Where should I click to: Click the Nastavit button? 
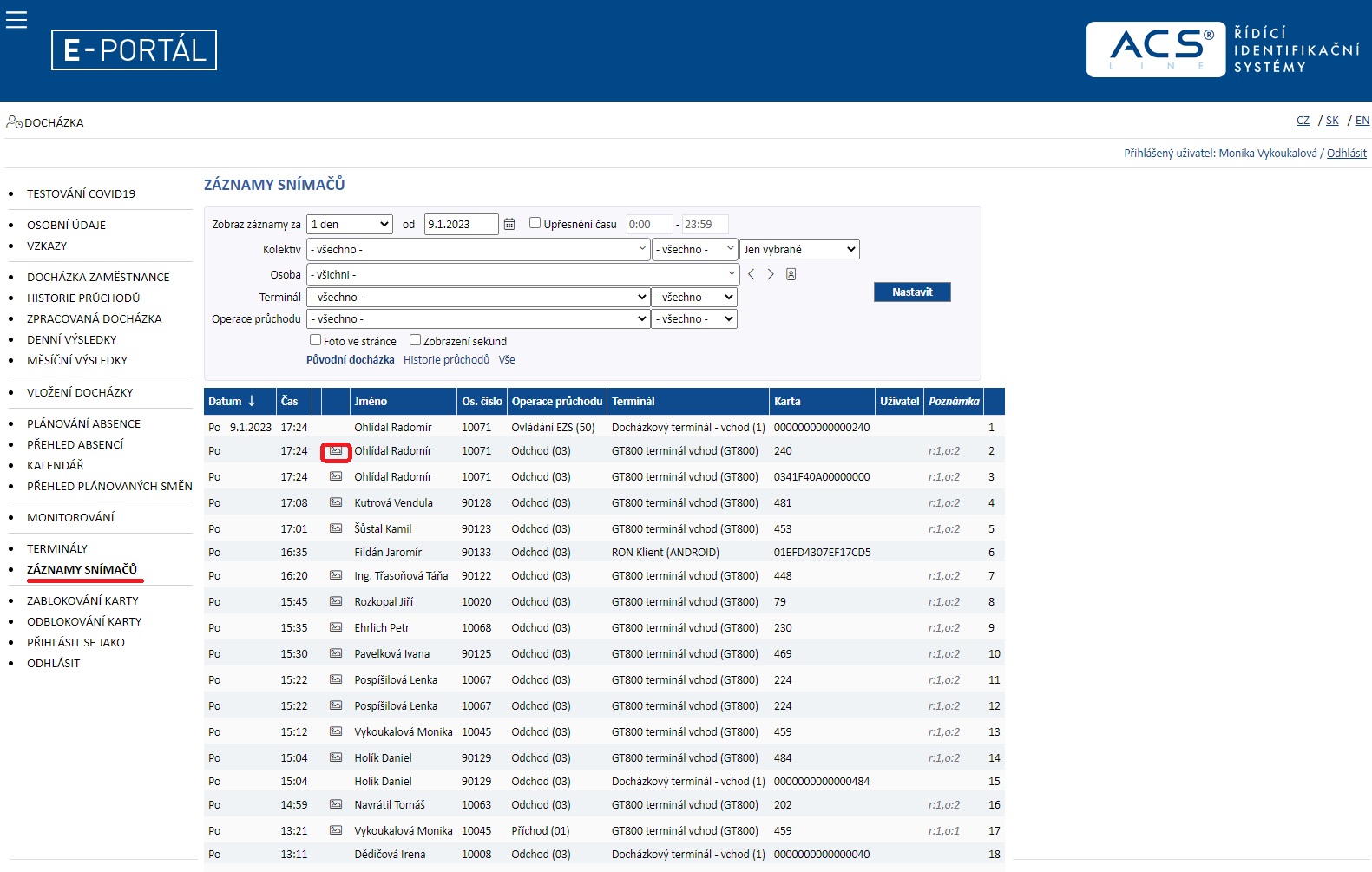pos(912,292)
